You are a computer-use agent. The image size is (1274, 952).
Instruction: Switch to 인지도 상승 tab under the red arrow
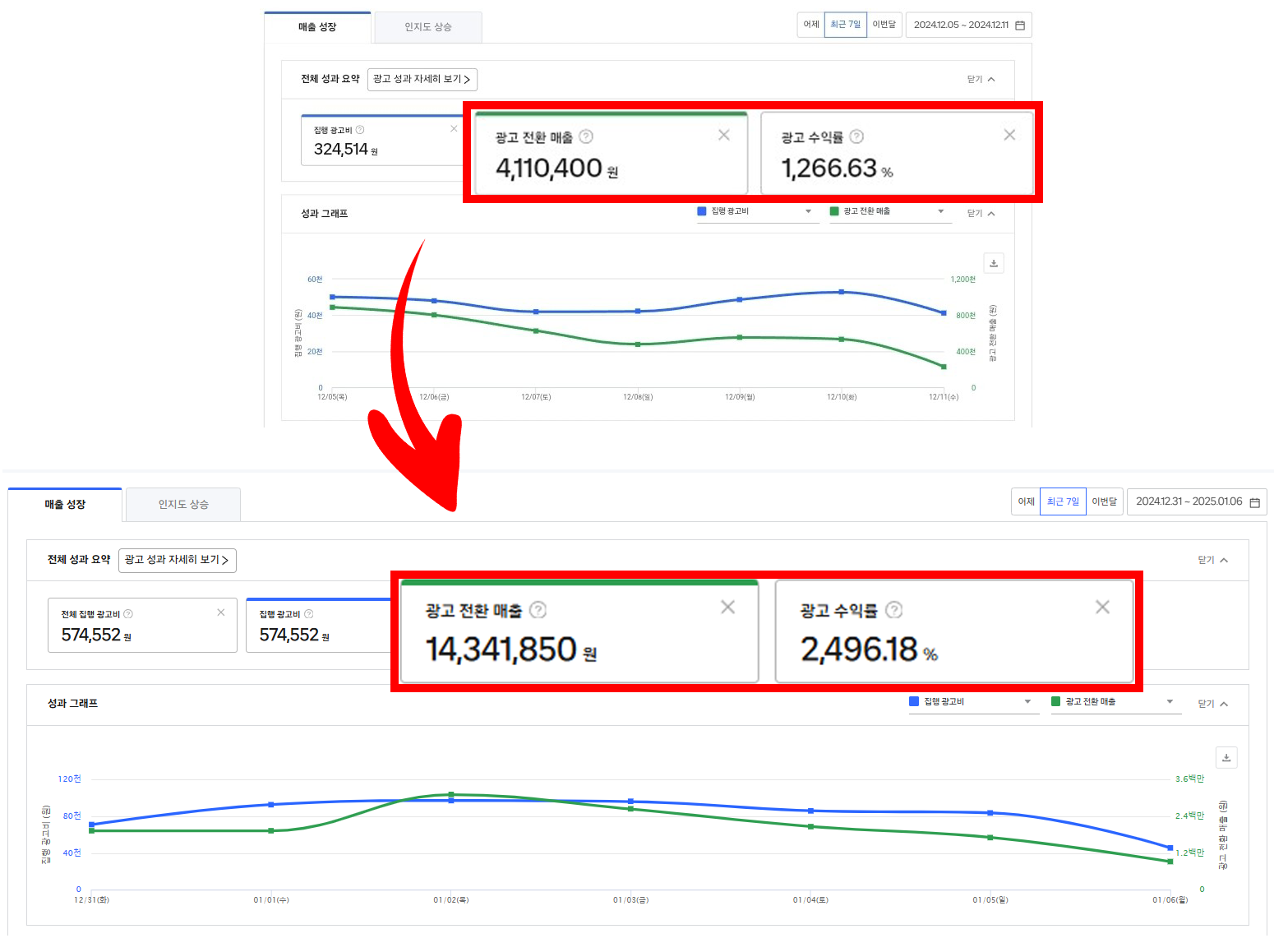pos(182,505)
